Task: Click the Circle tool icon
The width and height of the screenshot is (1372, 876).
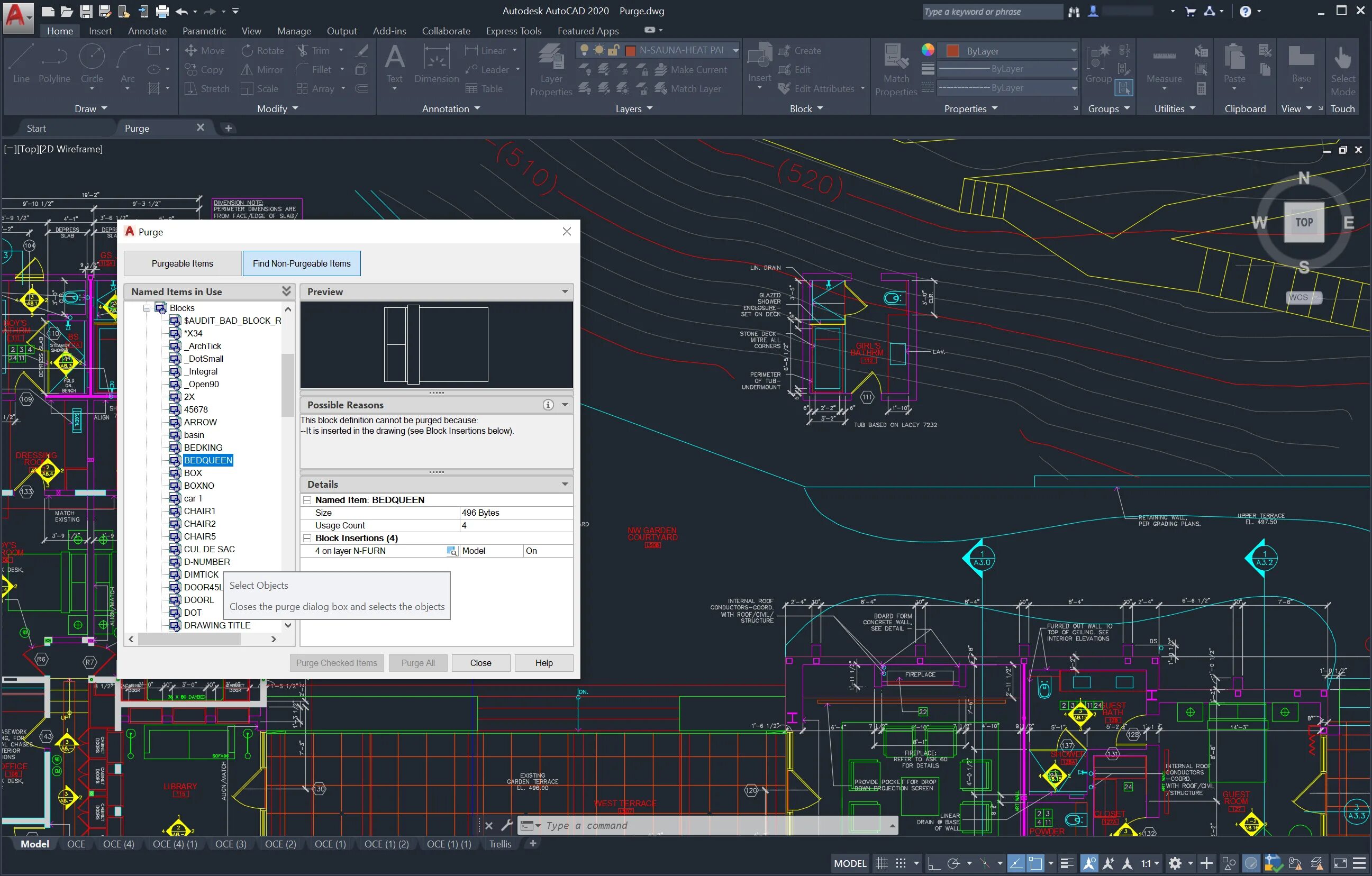Action: tap(91, 58)
